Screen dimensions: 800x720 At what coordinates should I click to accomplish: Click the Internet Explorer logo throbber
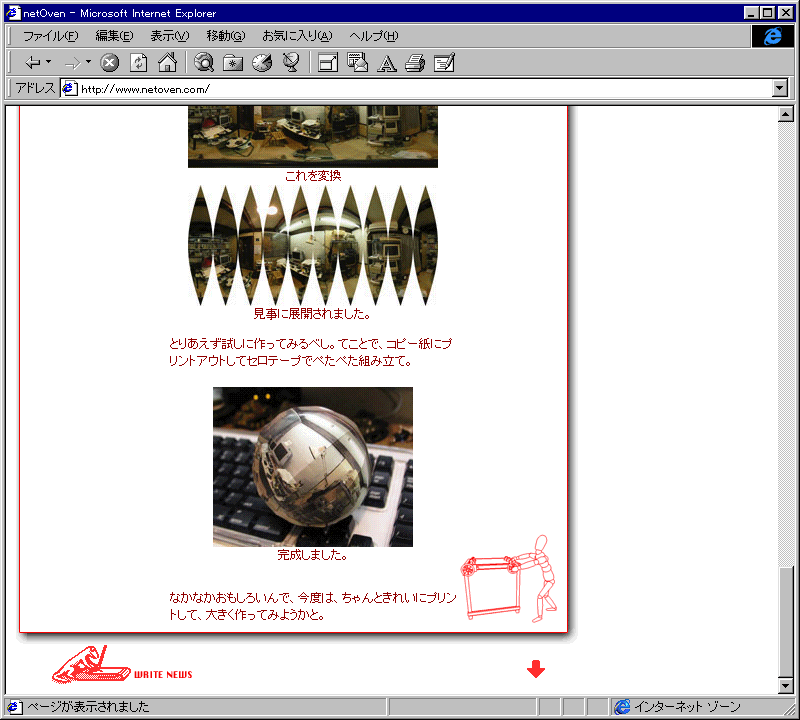point(772,36)
